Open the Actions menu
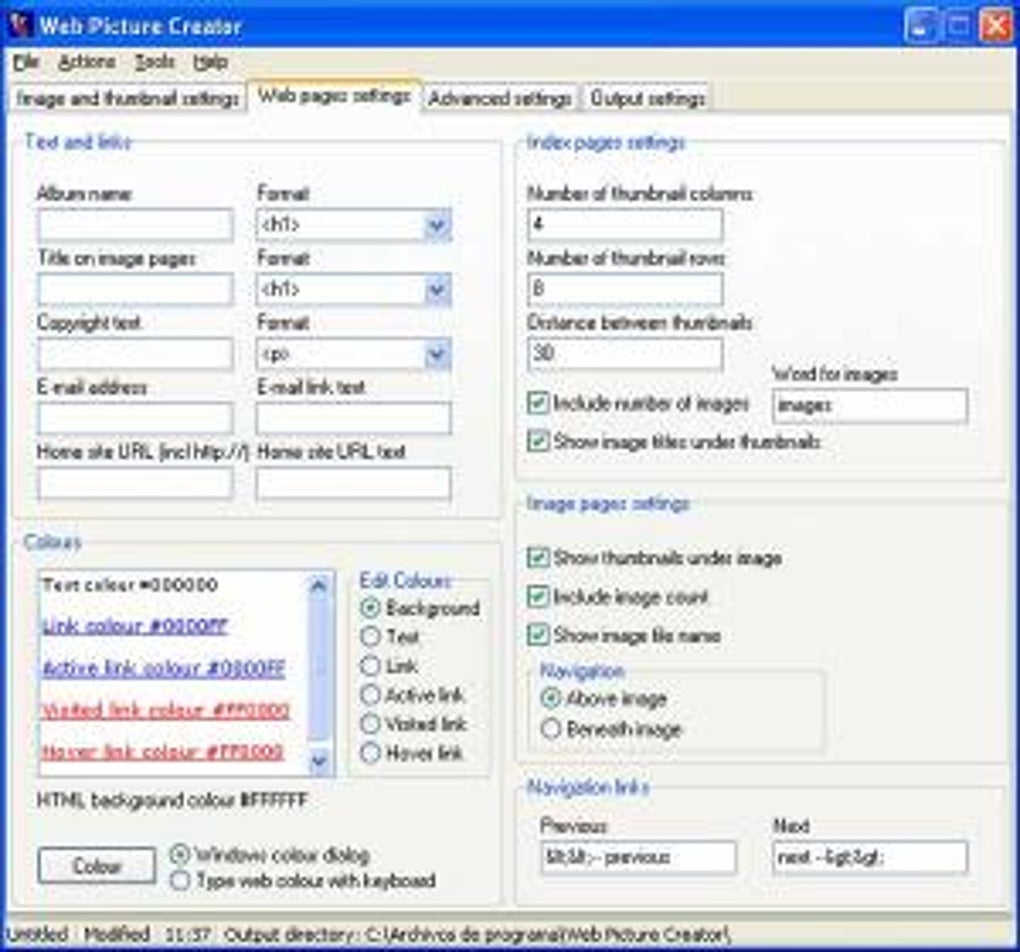 pyautogui.click(x=88, y=61)
